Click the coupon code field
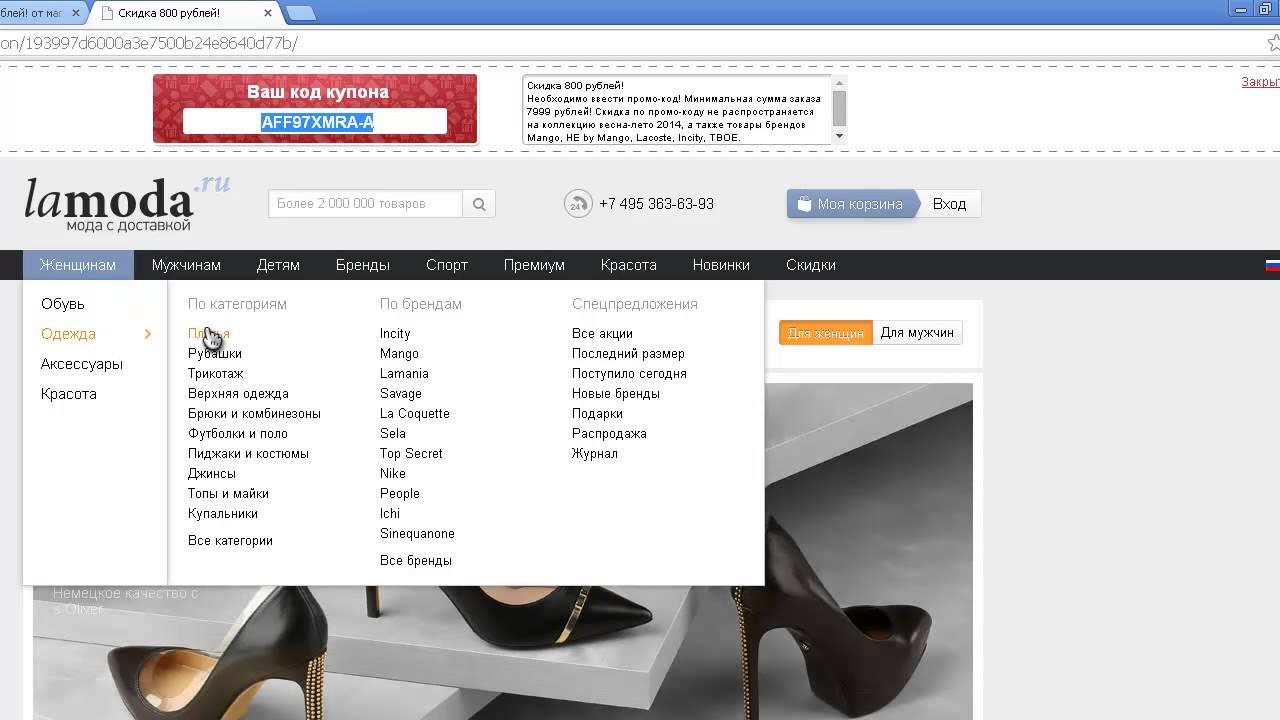Viewport: 1280px width, 720px height. point(315,122)
